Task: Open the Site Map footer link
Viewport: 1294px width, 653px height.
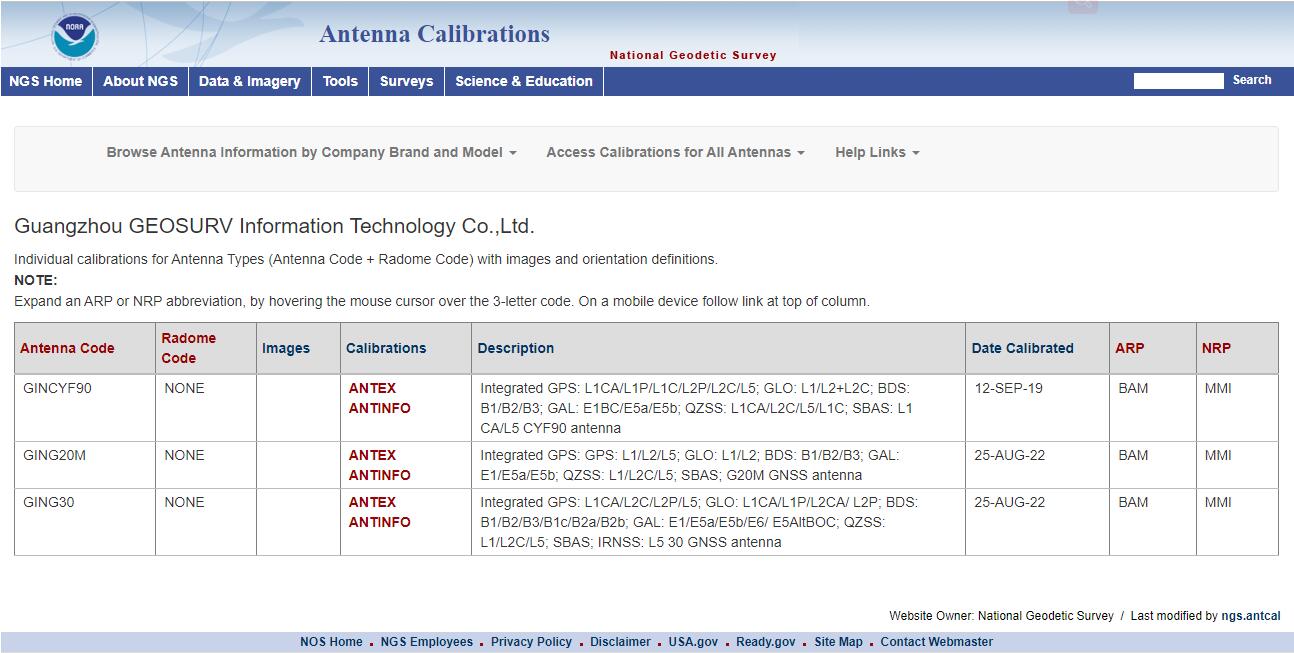Action: pyautogui.click(x=838, y=642)
